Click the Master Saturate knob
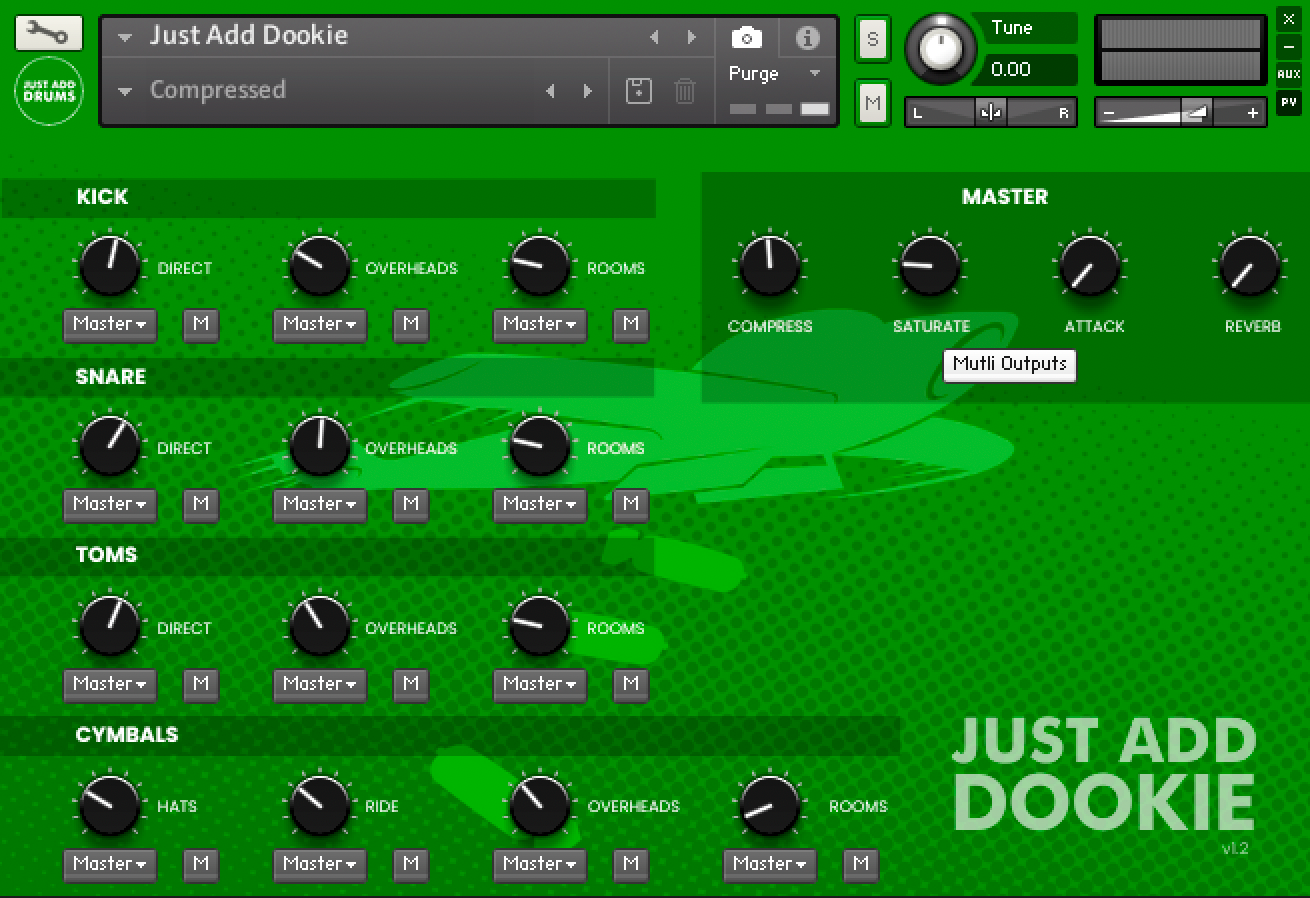The width and height of the screenshot is (1310, 898). [930, 266]
